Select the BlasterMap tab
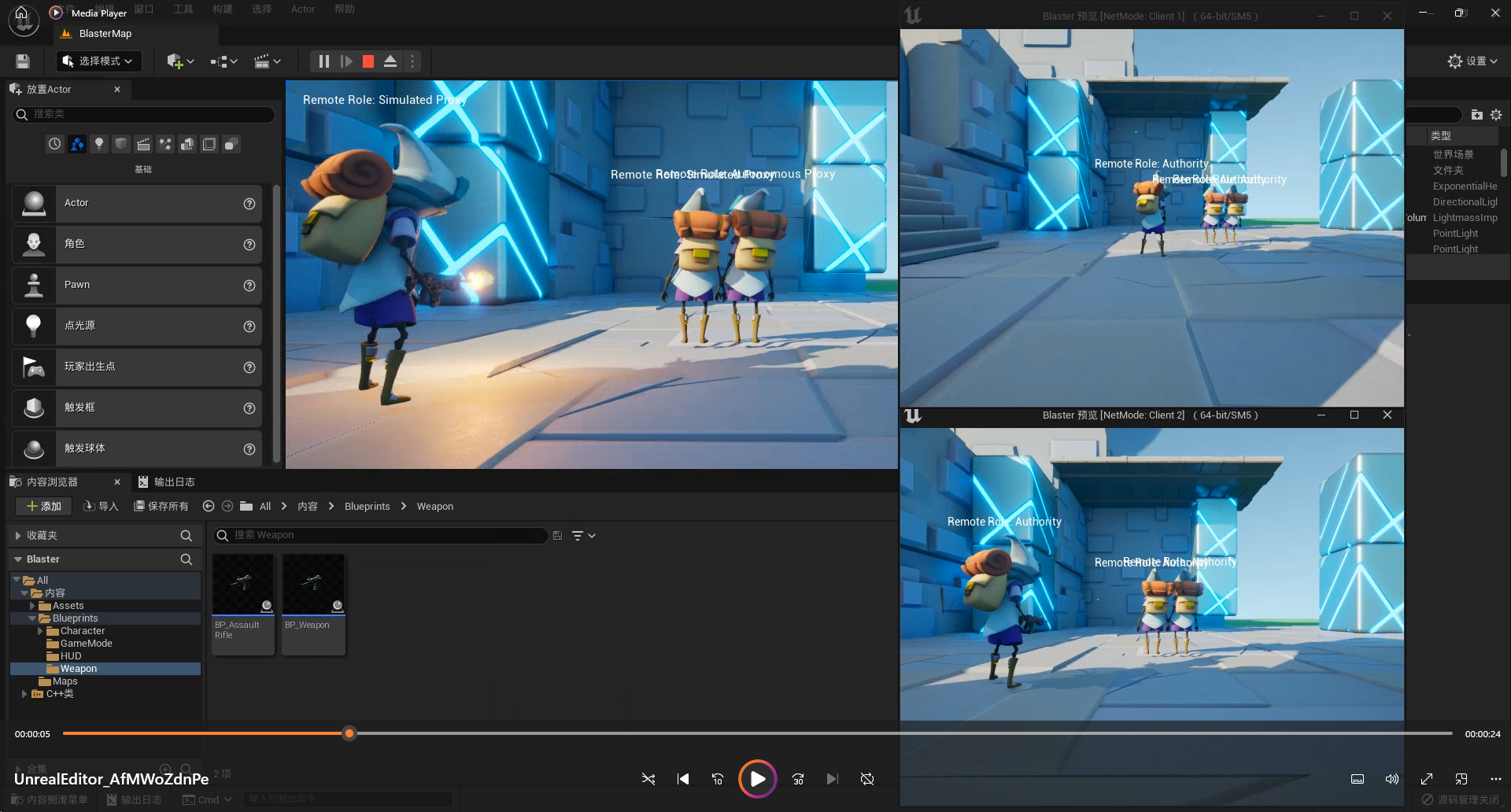The height and width of the screenshot is (812, 1511). click(105, 34)
